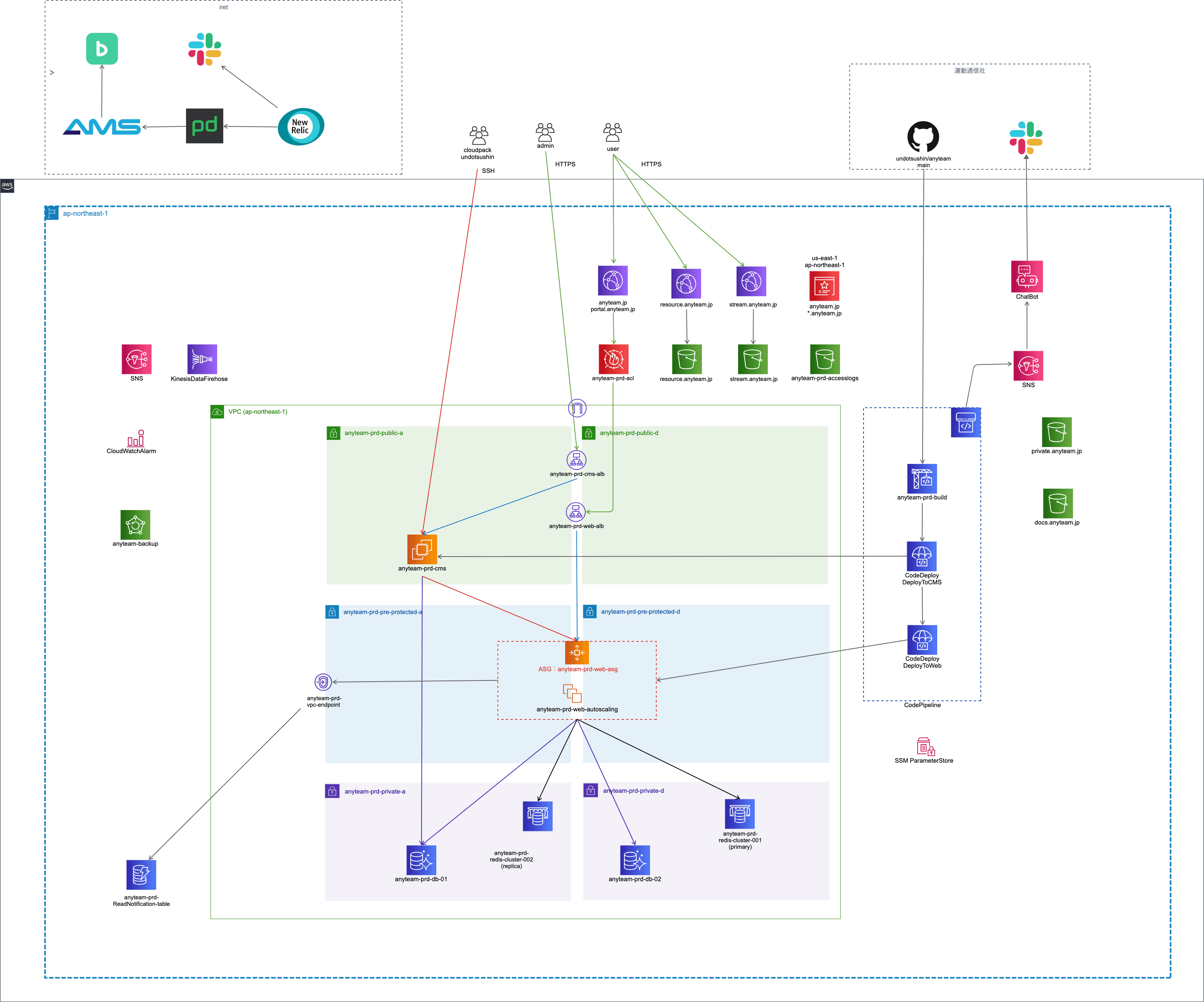
Task: Click the iret group title
Action: pos(224,7)
